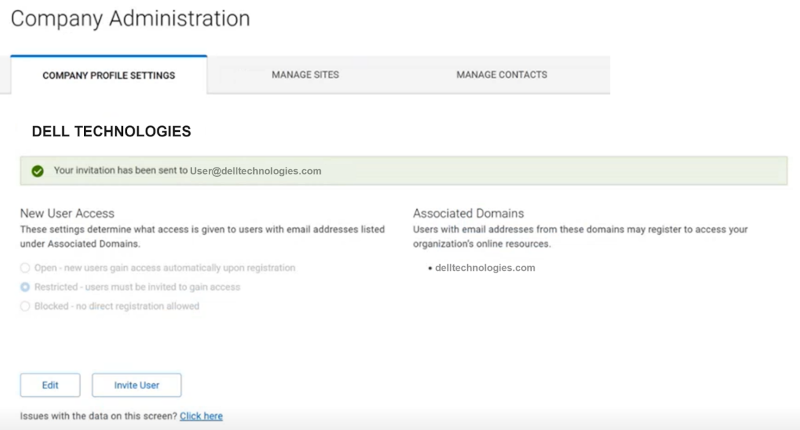Click the Invite User button
Image resolution: width=800 pixels, height=430 pixels.
tap(136, 385)
